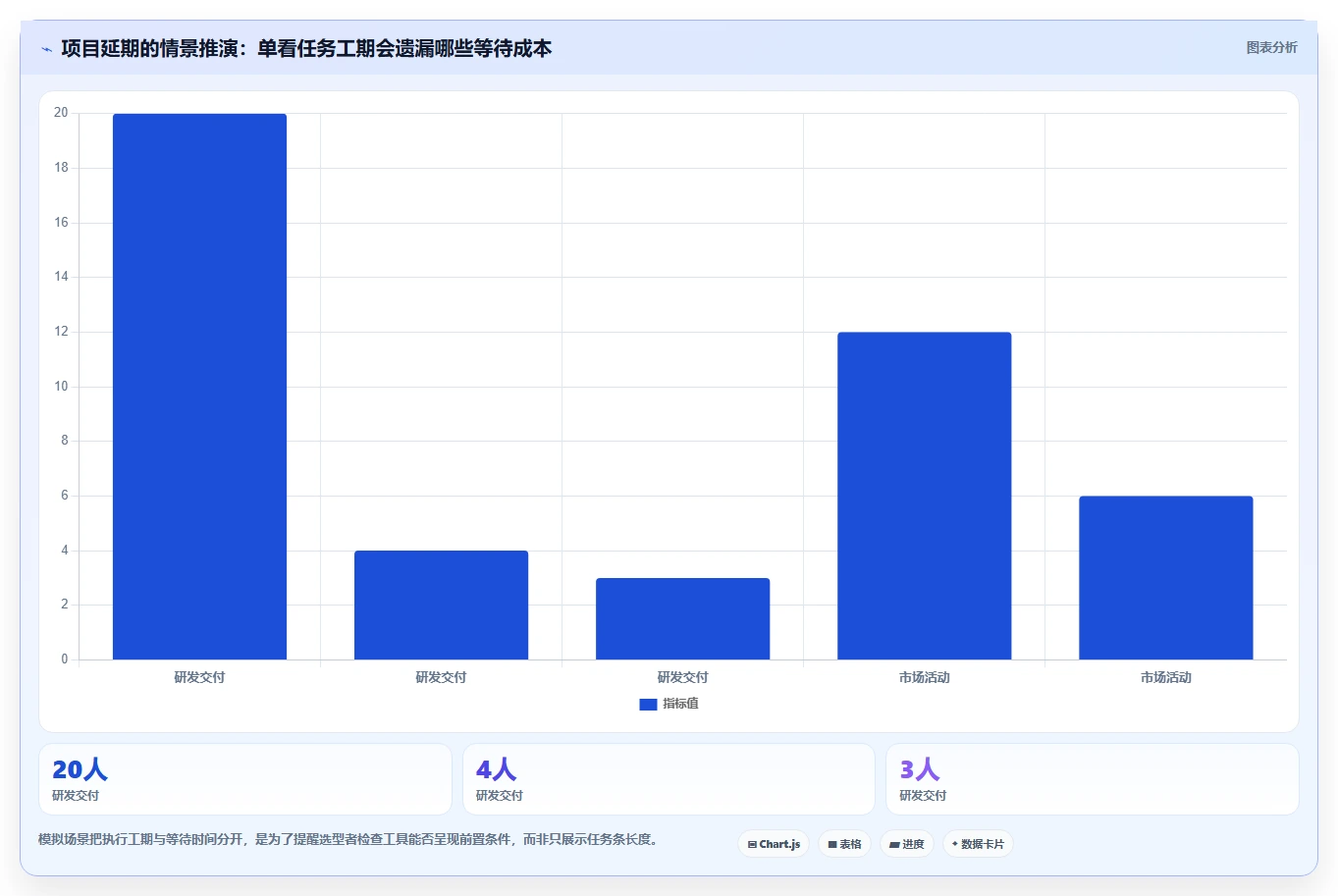1338x896 pixels.
Task: Click the y-axis label 20
Action: point(61,113)
